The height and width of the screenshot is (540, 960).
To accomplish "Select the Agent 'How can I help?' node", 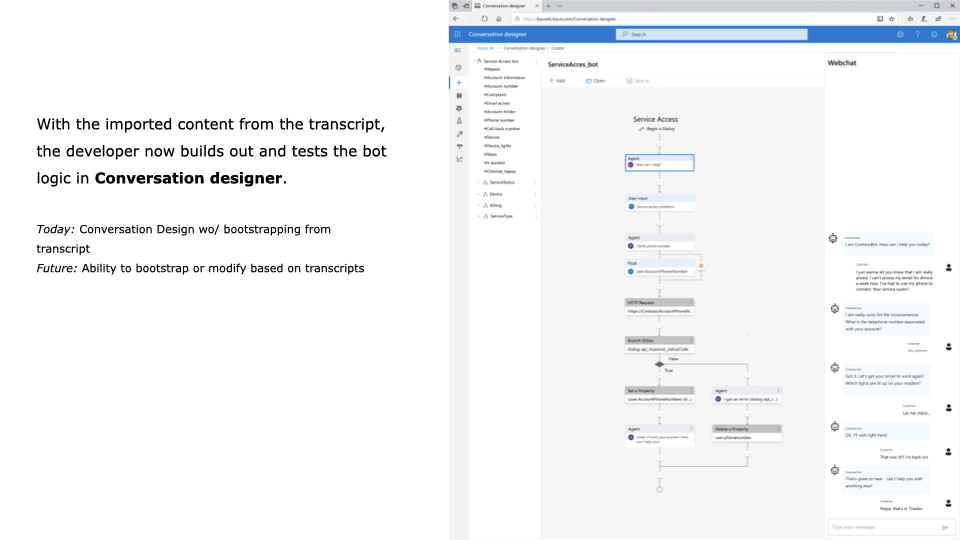I will click(659, 162).
